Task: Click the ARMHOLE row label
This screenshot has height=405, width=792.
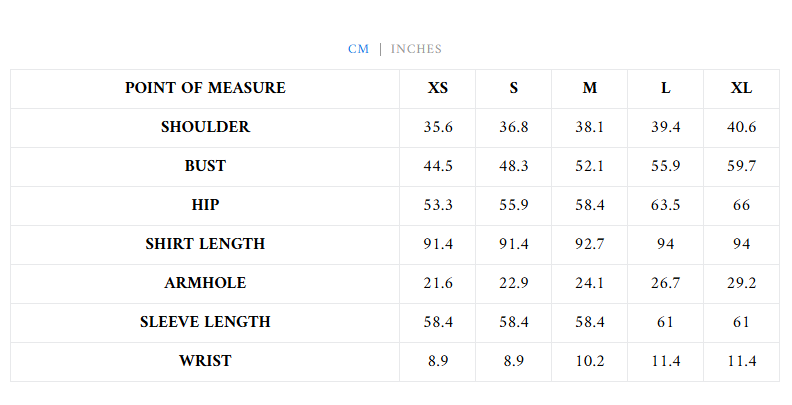Action: pos(205,283)
